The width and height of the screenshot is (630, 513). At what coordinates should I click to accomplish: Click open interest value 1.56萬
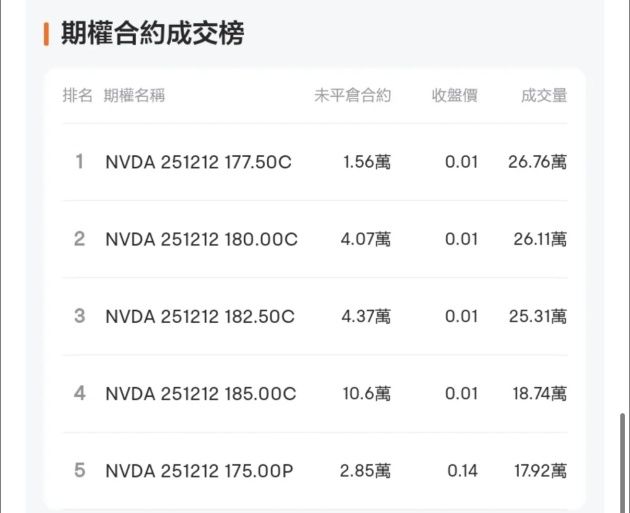367,162
